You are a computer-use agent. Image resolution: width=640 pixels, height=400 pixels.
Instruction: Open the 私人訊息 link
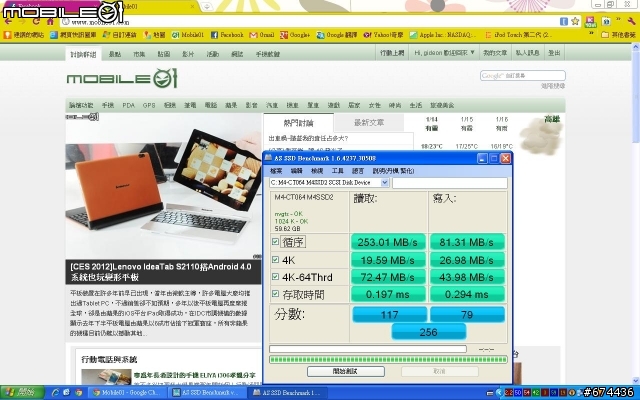point(527,53)
